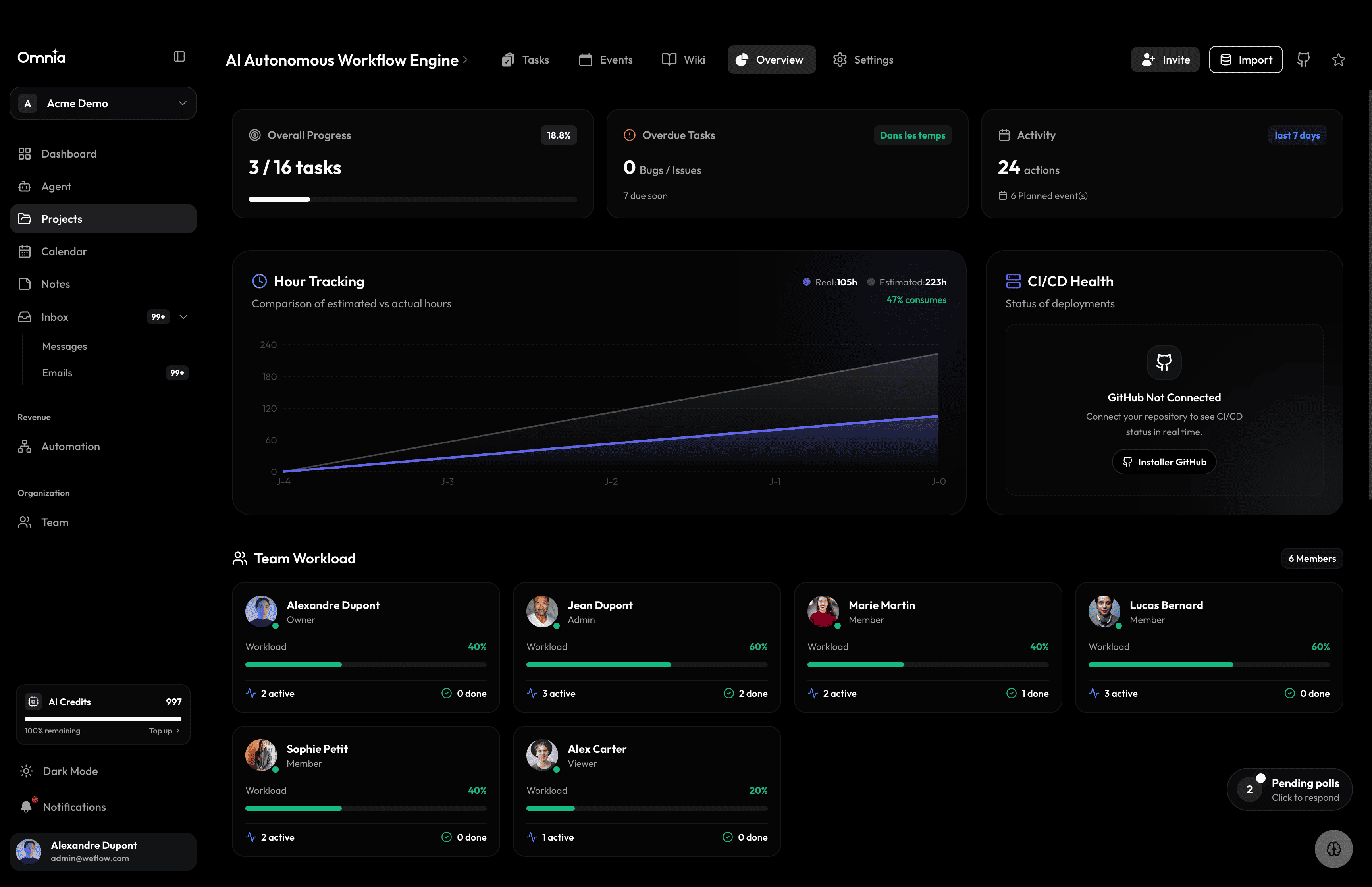Click the Omnia logo
The image size is (1372, 887).
(x=41, y=56)
